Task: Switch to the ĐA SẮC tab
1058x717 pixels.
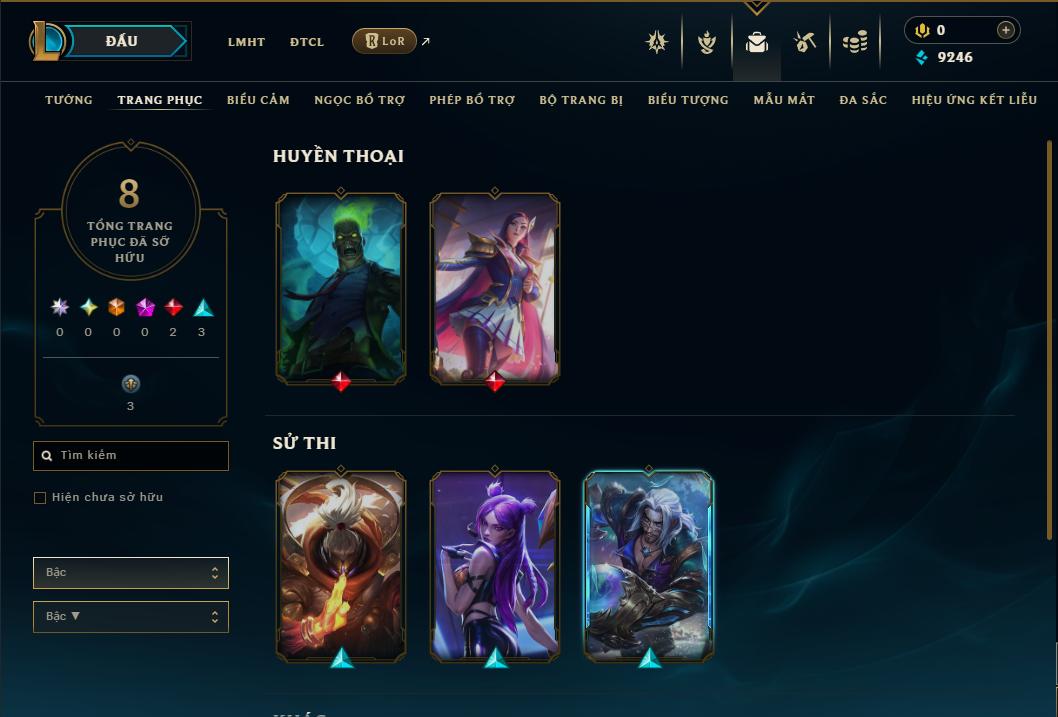Action: pos(863,100)
